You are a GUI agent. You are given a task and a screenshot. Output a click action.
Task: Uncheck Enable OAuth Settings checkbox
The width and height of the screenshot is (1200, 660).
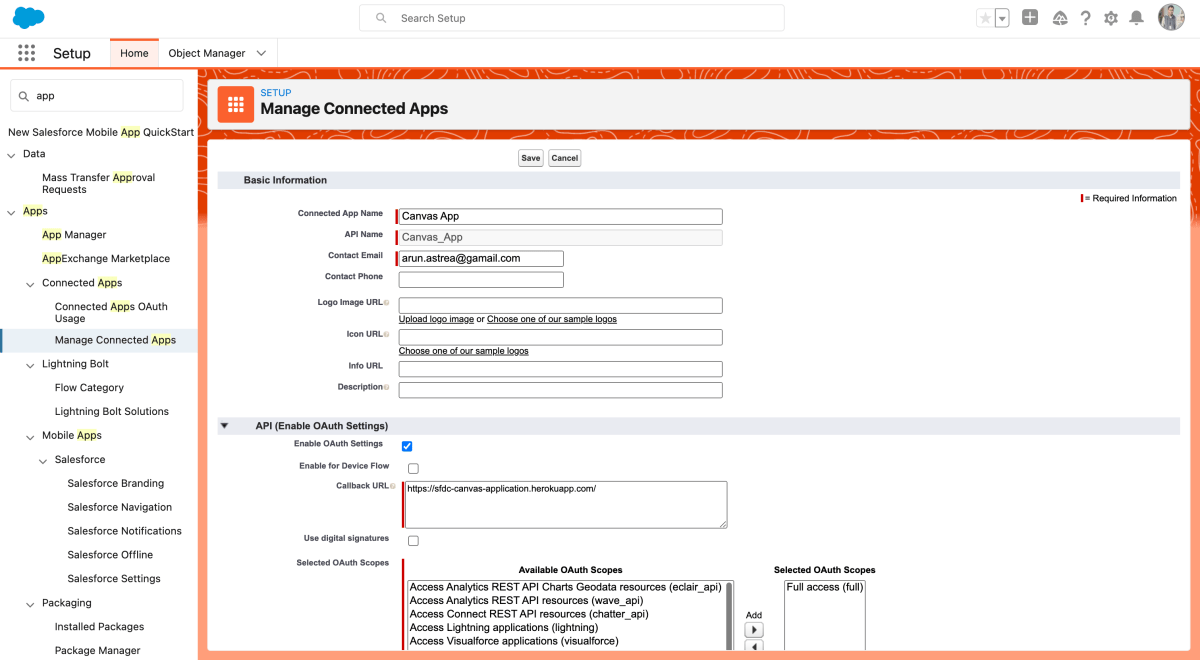tap(407, 446)
